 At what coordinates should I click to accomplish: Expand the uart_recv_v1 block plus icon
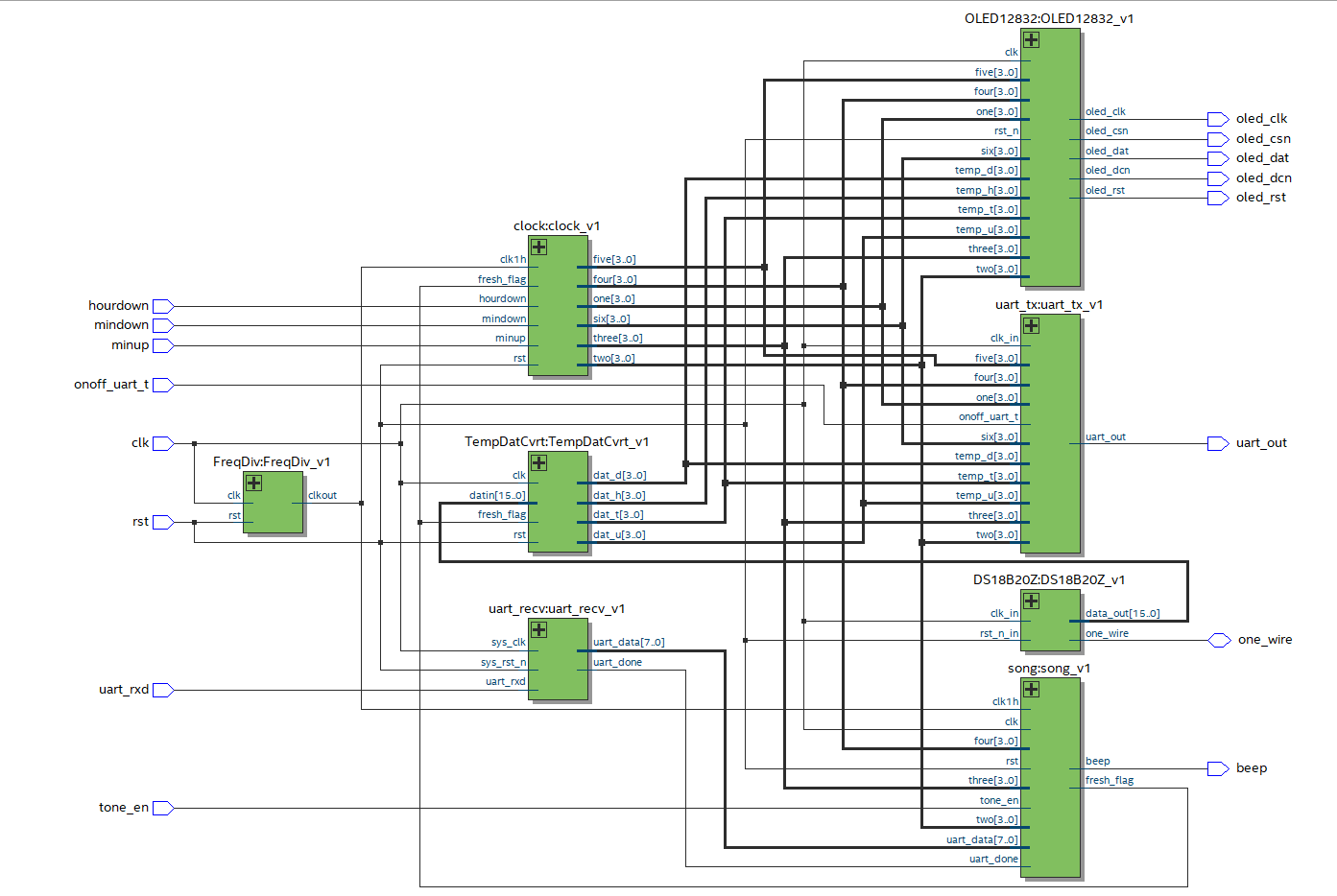click(538, 629)
